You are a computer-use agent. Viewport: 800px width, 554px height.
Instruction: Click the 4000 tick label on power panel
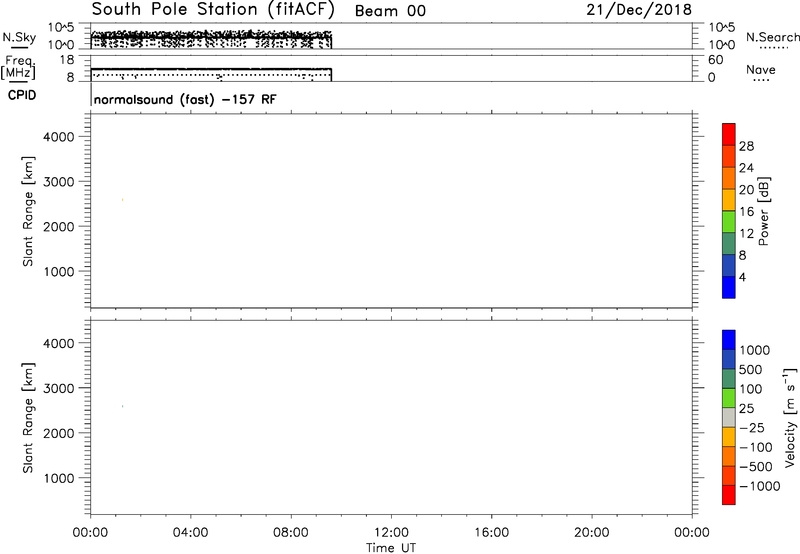coord(59,137)
